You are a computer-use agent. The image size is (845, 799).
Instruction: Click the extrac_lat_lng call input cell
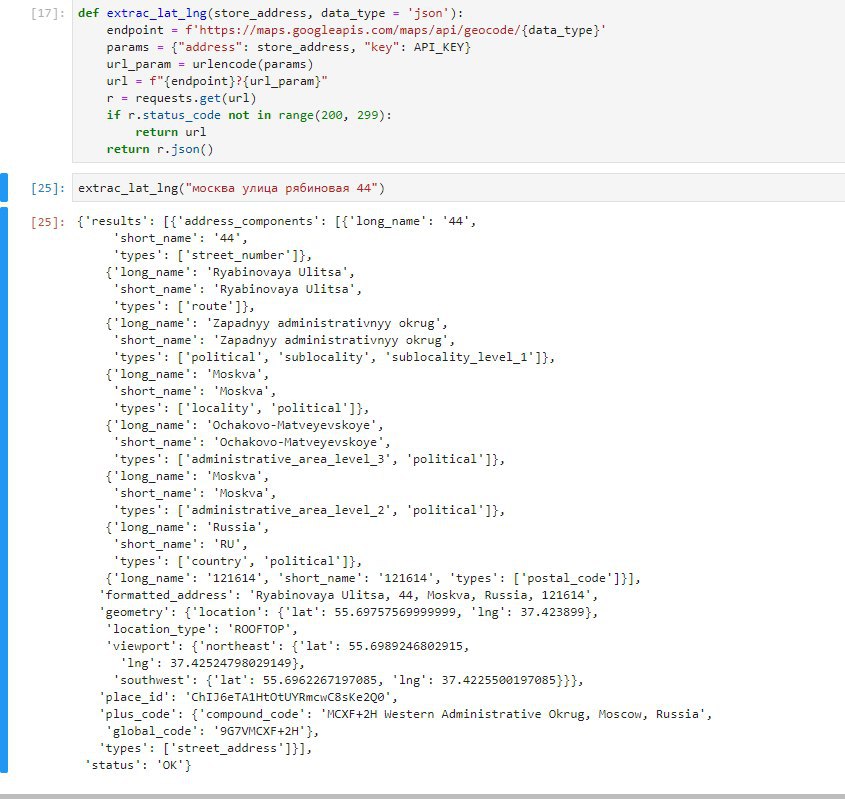tap(458, 188)
